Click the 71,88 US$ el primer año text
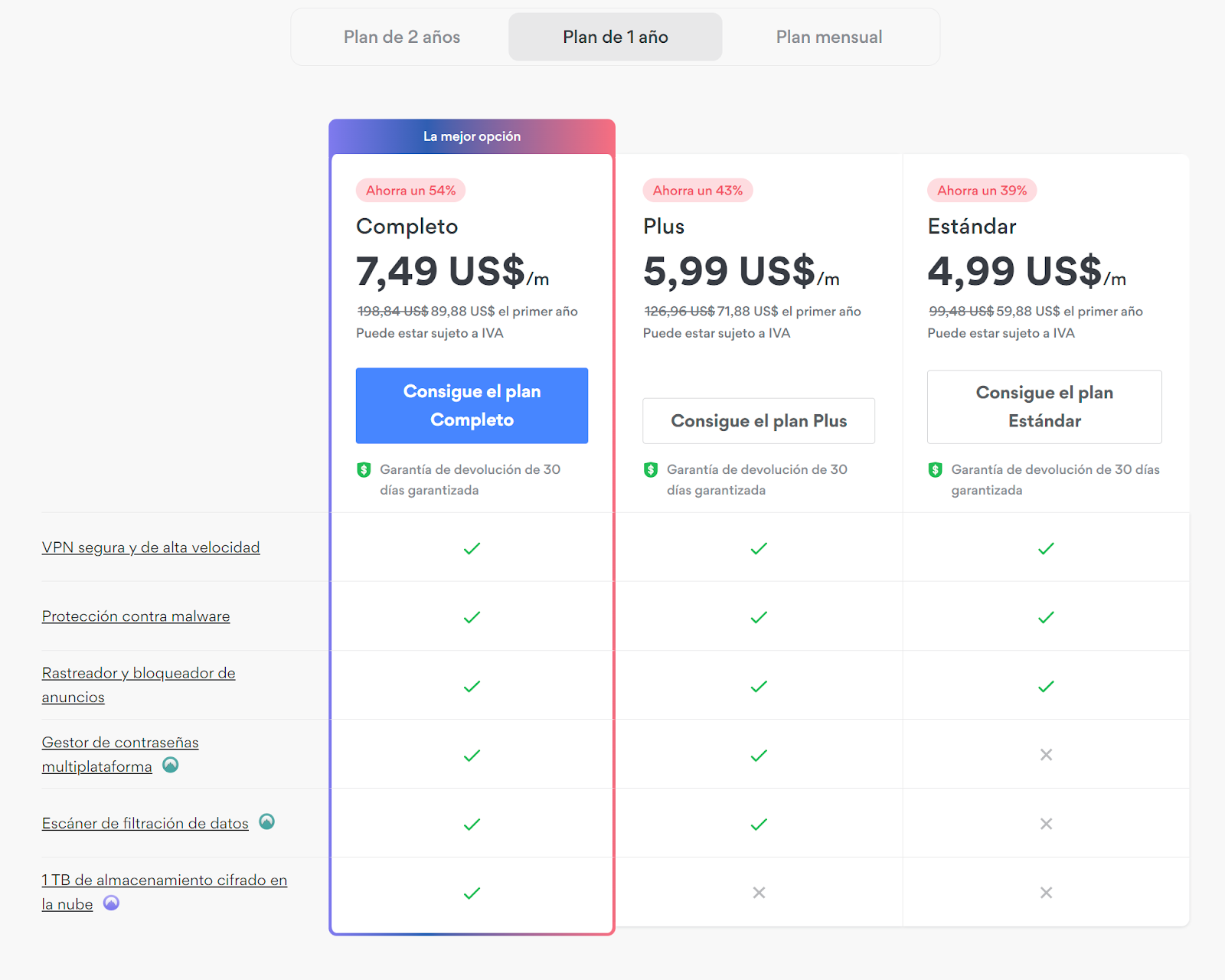This screenshot has height=980, width=1225. 789,312
